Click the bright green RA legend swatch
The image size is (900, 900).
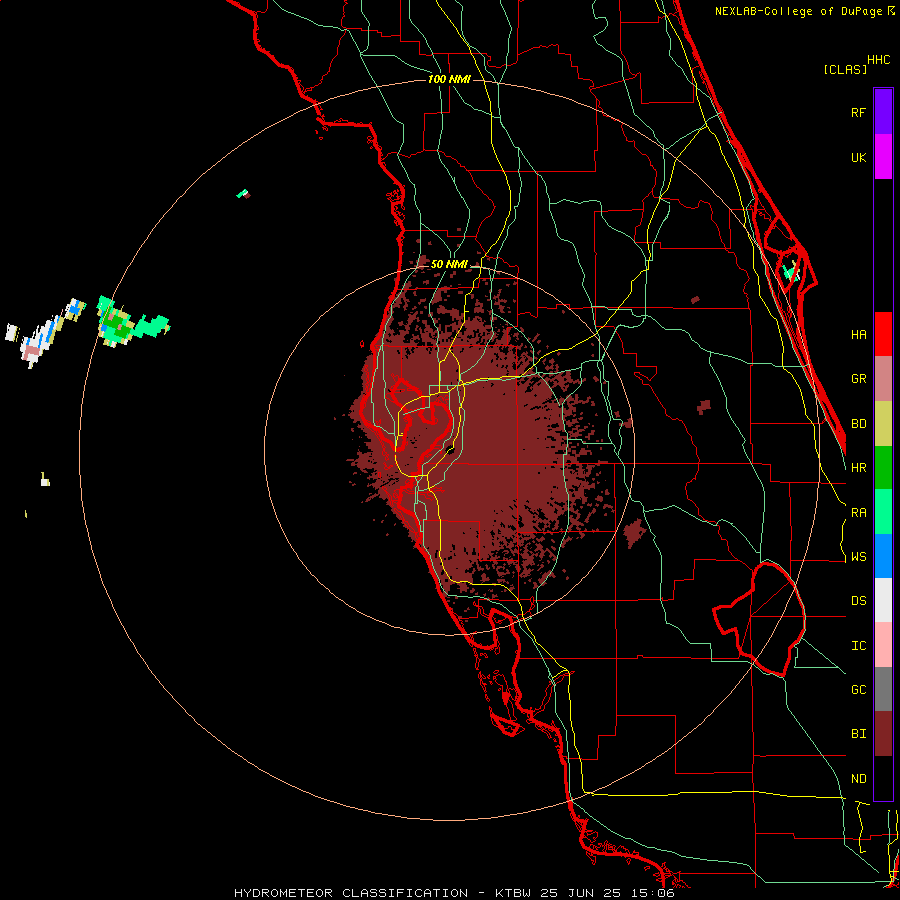(x=883, y=512)
